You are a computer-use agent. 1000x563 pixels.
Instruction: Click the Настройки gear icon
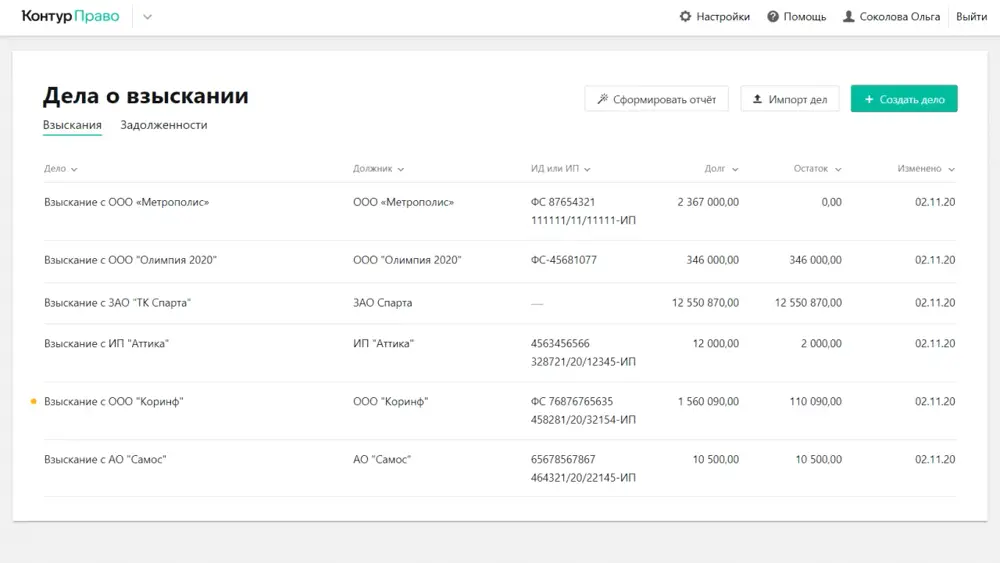click(x=685, y=17)
